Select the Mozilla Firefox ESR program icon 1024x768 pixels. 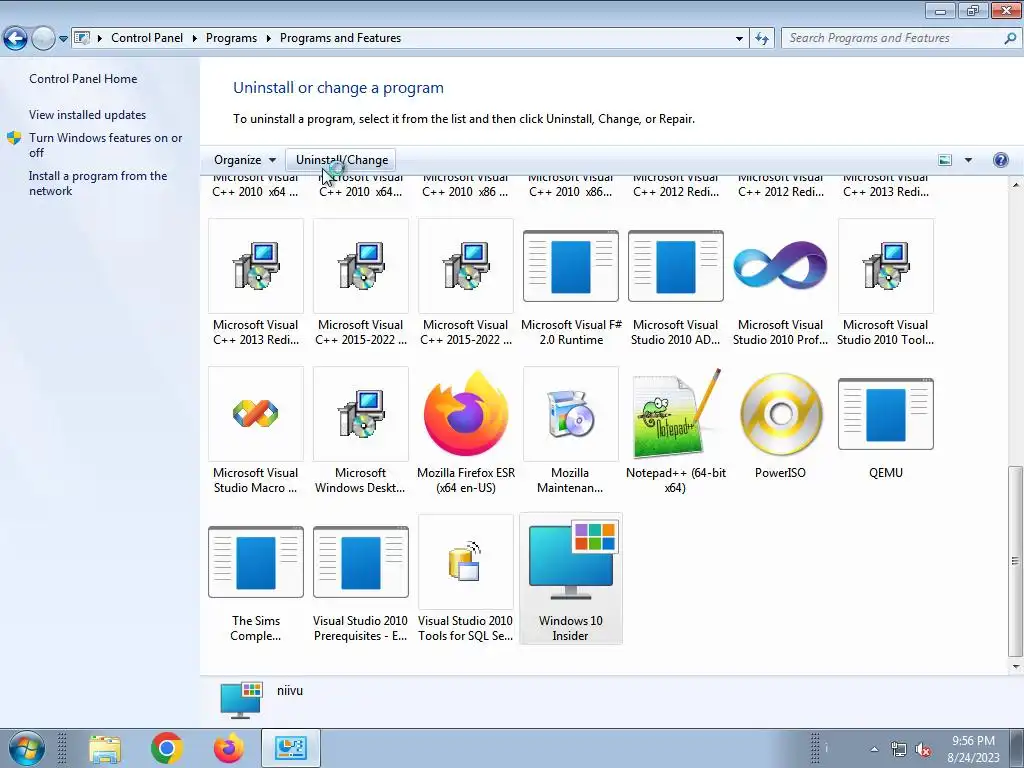click(x=466, y=413)
